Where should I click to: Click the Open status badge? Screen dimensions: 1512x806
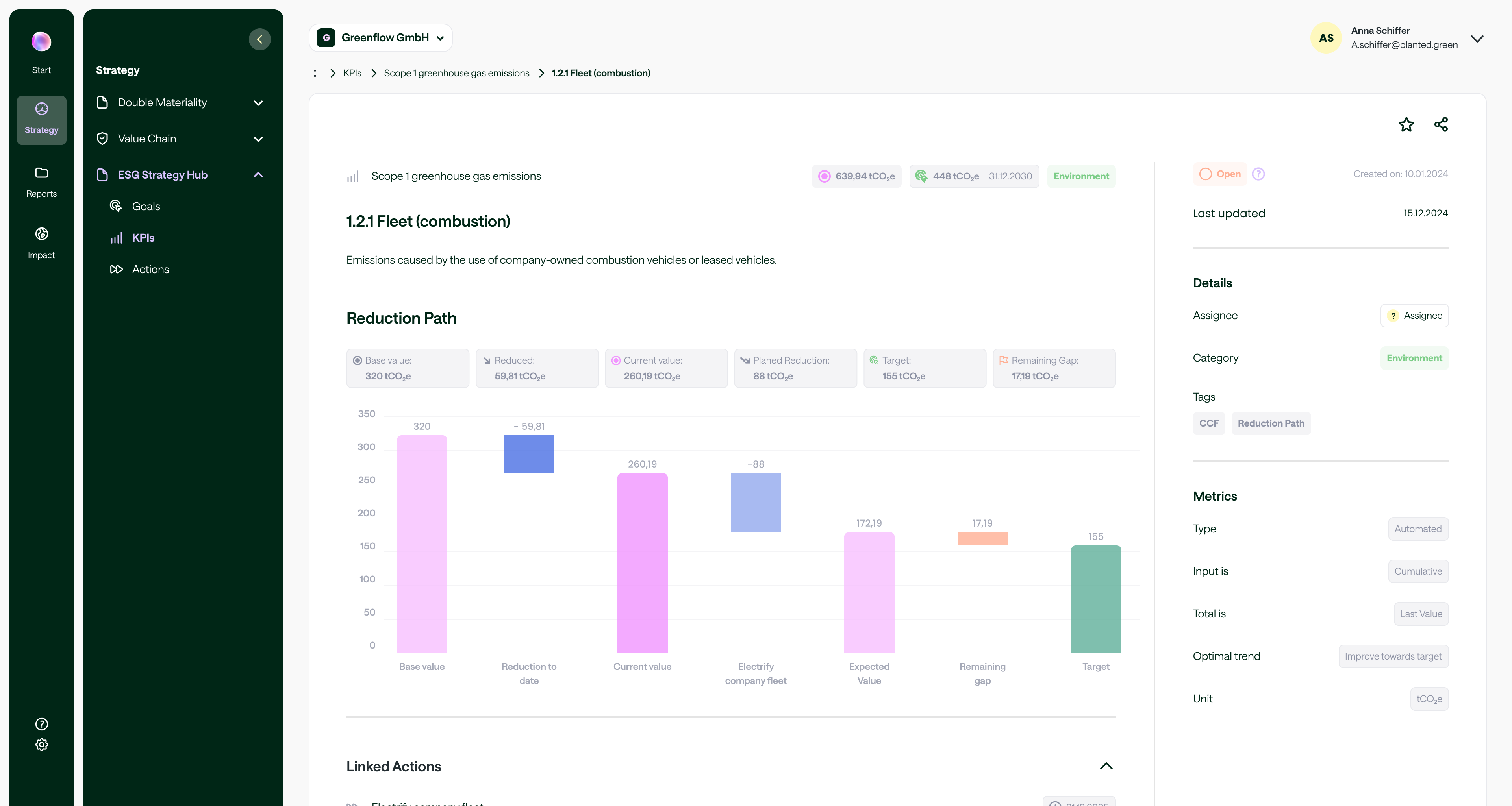1220,174
